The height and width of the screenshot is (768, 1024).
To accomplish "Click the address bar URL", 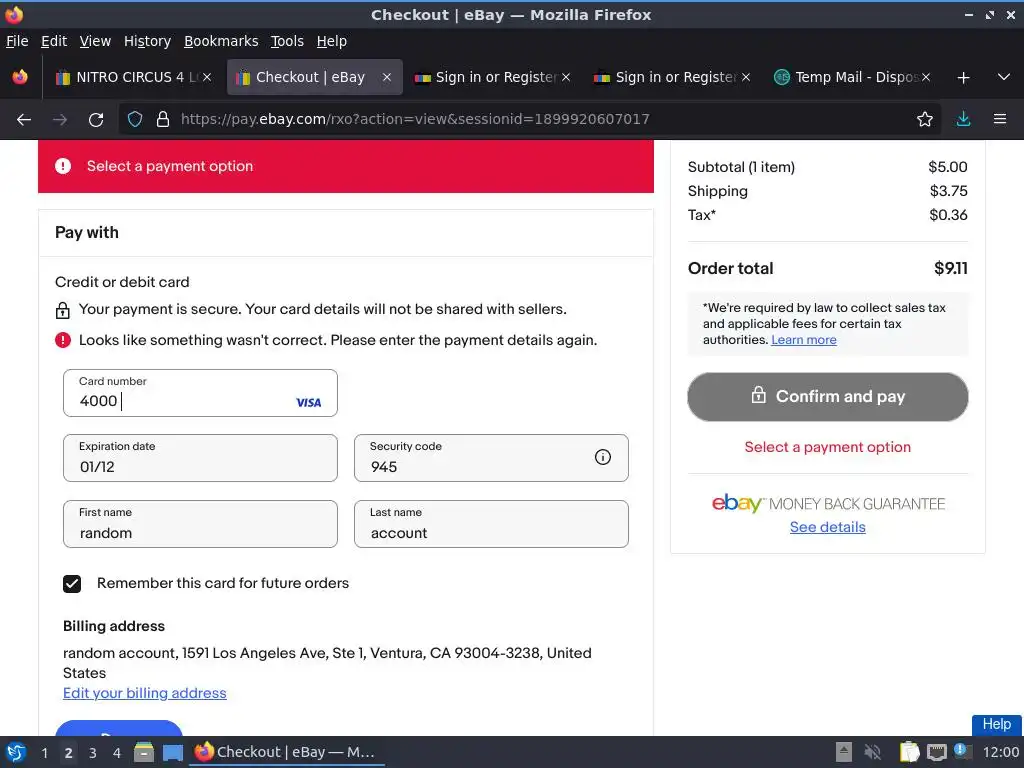I will (x=415, y=120).
